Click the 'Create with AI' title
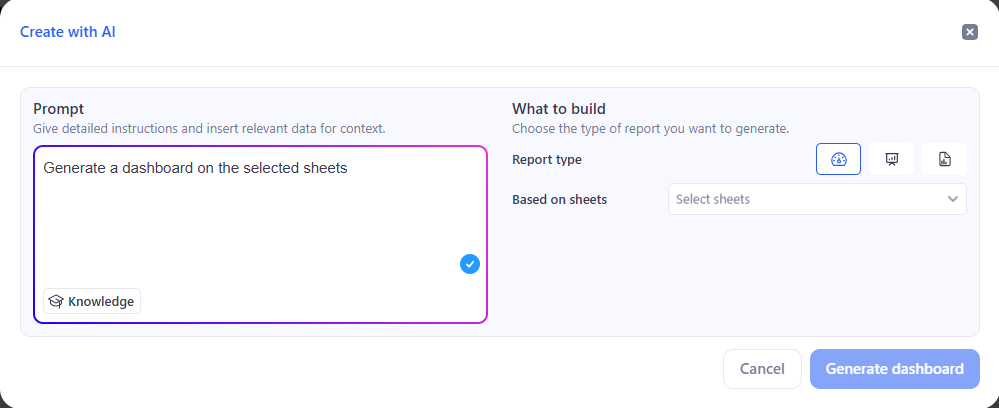 coord(69,32)
